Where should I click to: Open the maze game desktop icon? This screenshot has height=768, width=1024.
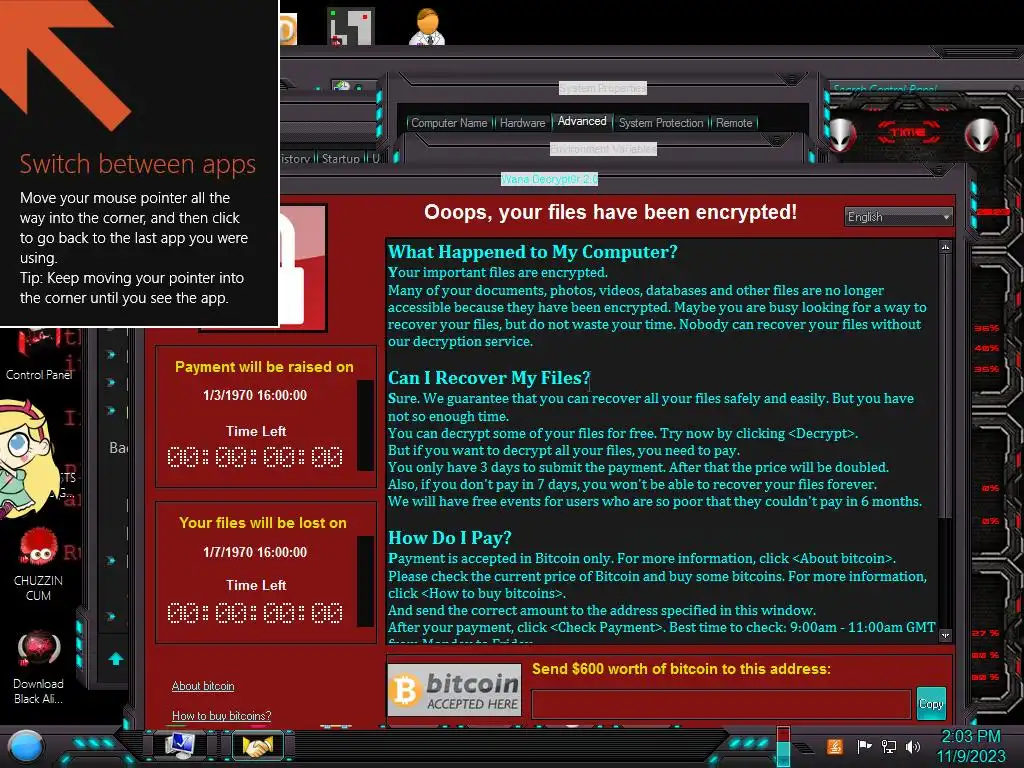coord(351,27)
